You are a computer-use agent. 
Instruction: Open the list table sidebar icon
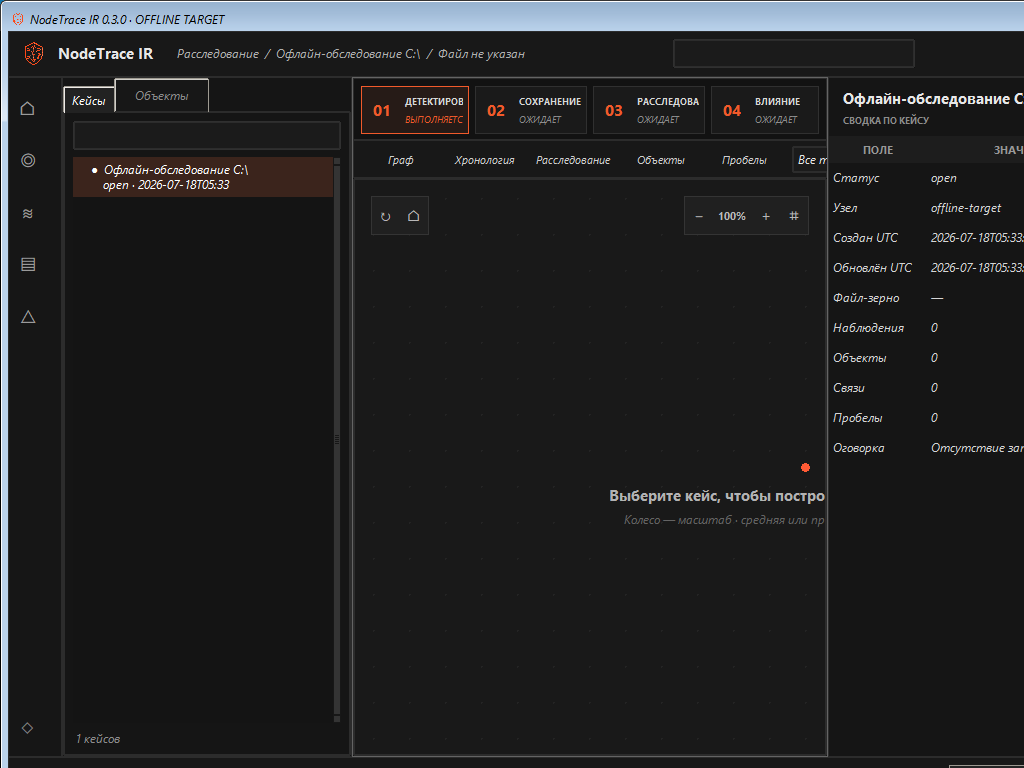(27, 264)
